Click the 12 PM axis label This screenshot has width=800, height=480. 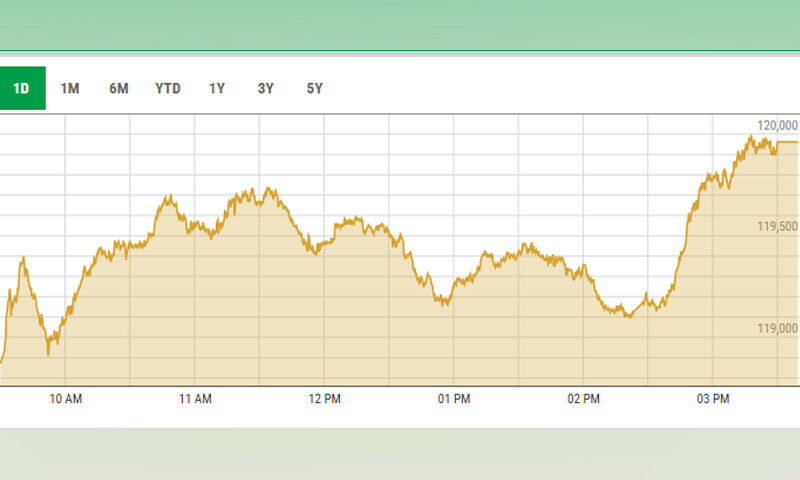[x=324, y=400]
